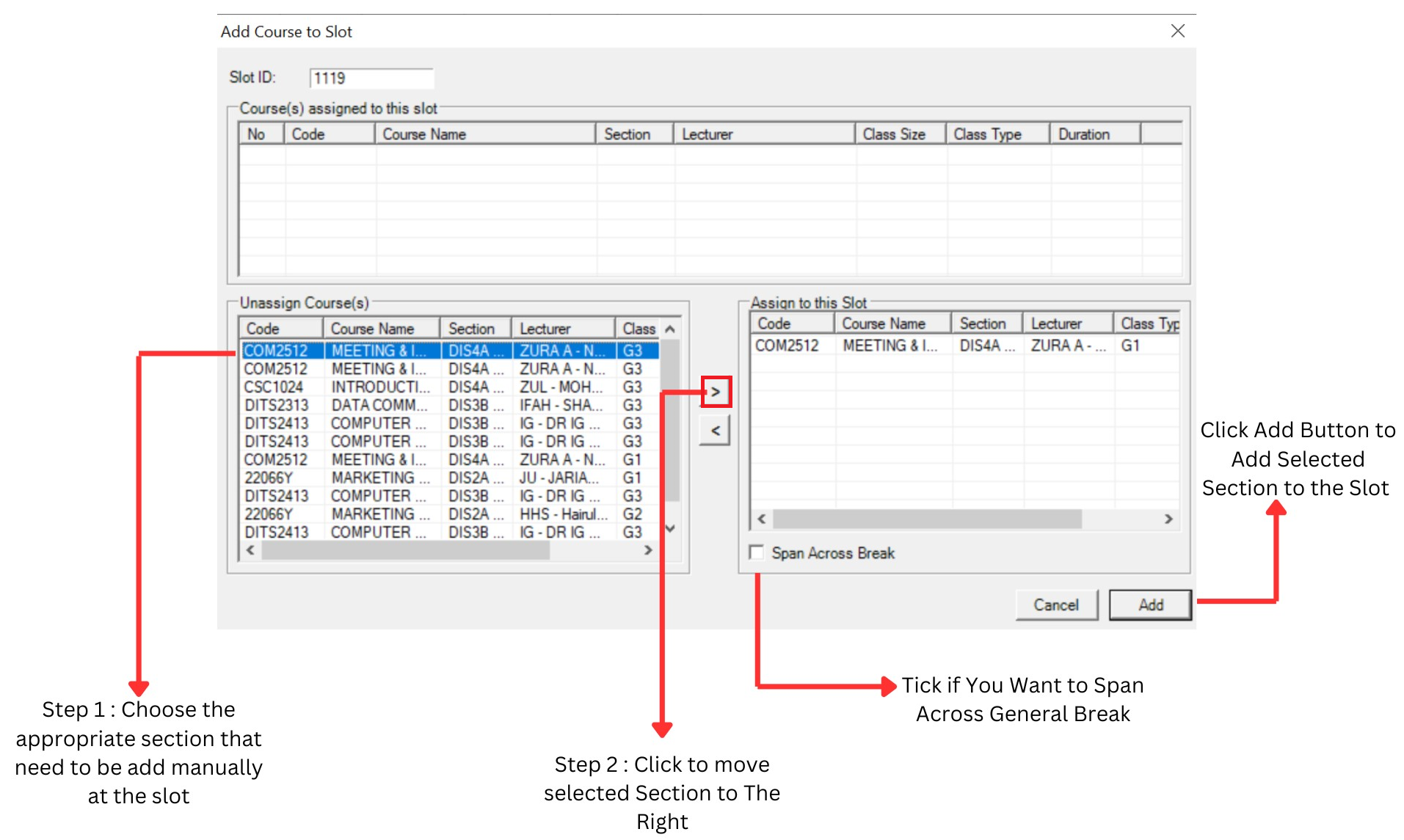Click the Assign list horizontal scrollbar thumb
The height and width of the screenshot is (840, 1404).
[927, 519]
